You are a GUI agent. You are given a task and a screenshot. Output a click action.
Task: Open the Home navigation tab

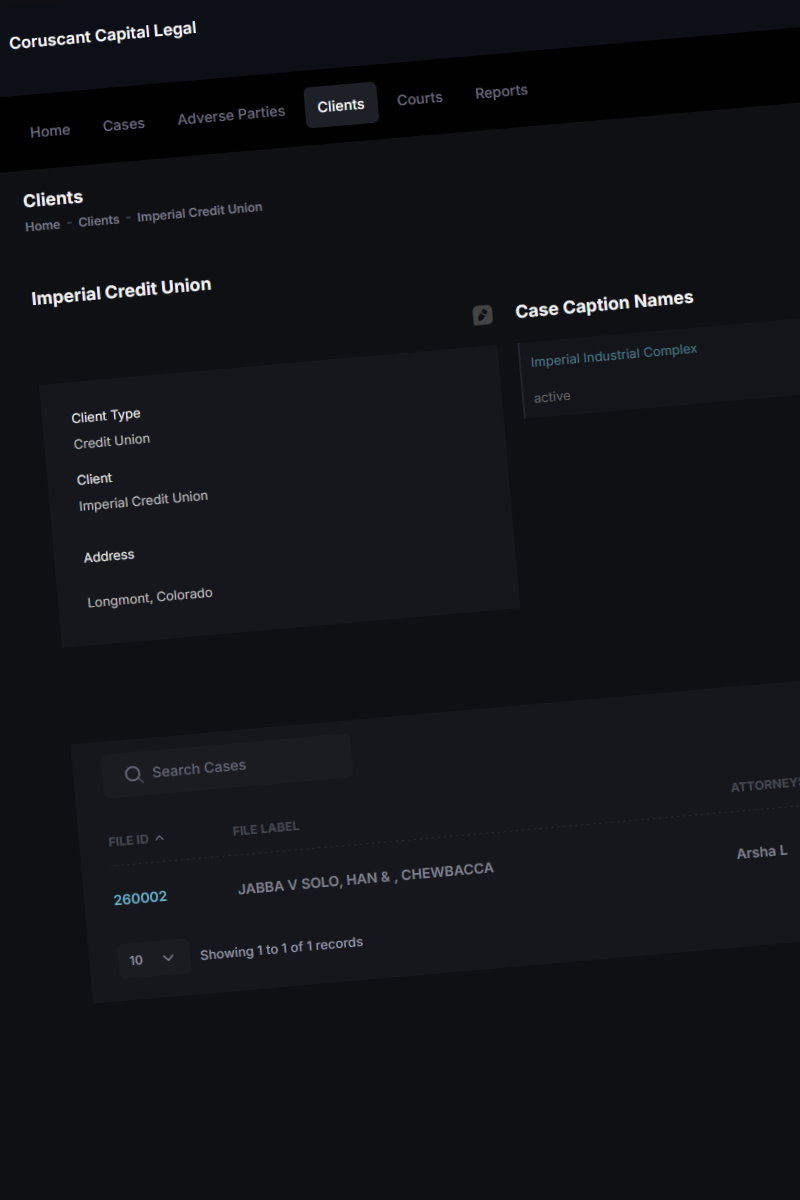(50, 131)
